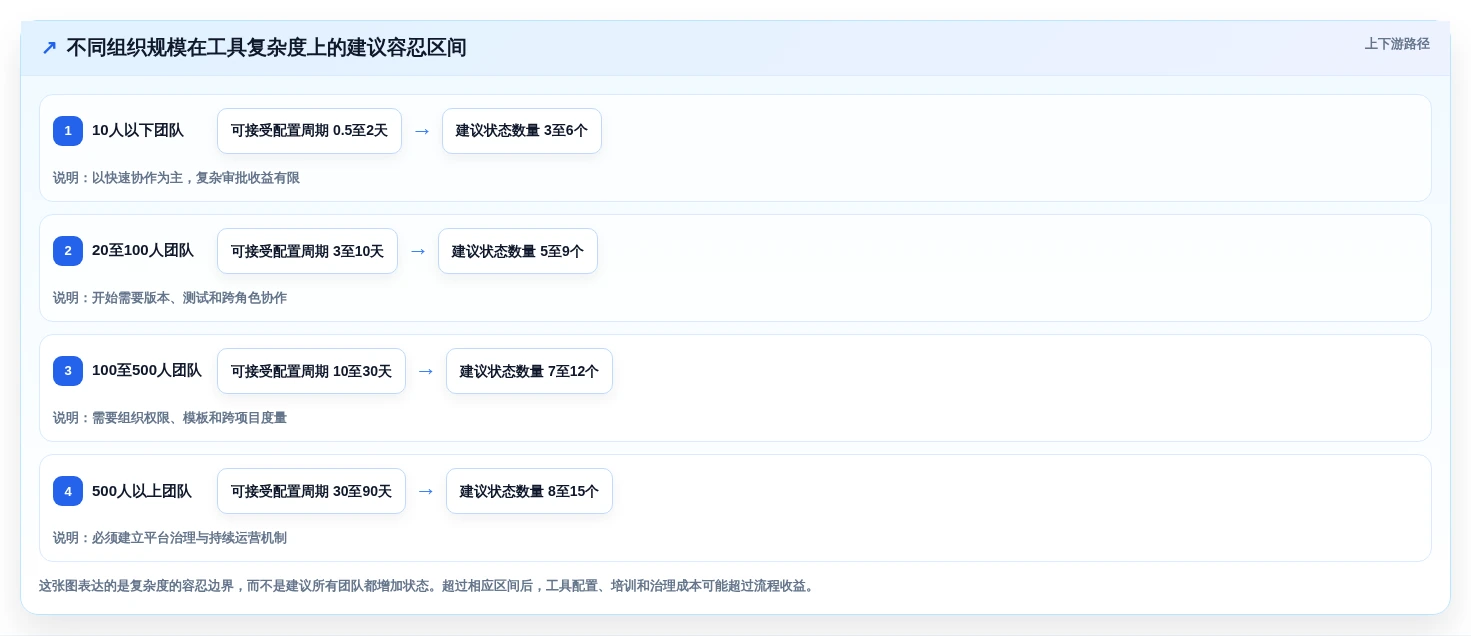The height and width of the screenshot is (636, 1471).
Task: Click the arrow icon beside the chart title
Action: pyautogui.click(x=49, y=48)
